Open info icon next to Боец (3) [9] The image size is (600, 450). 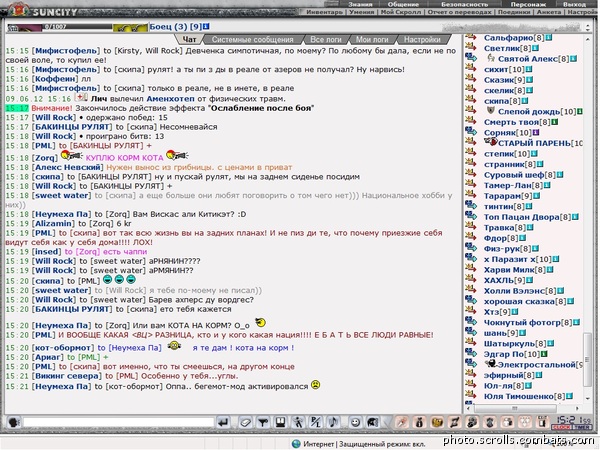click(x=206, y=26)
